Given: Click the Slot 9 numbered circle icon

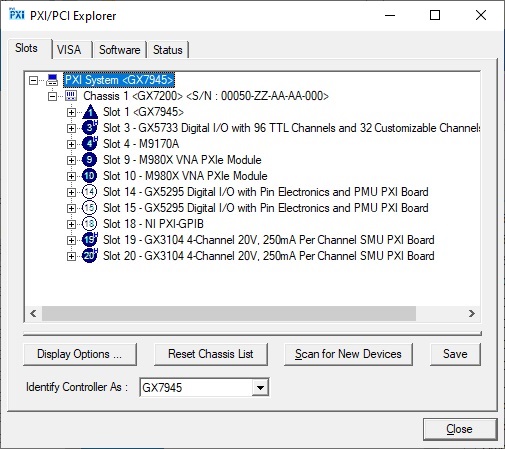Looking at the screenshot, I should (89, 160).
